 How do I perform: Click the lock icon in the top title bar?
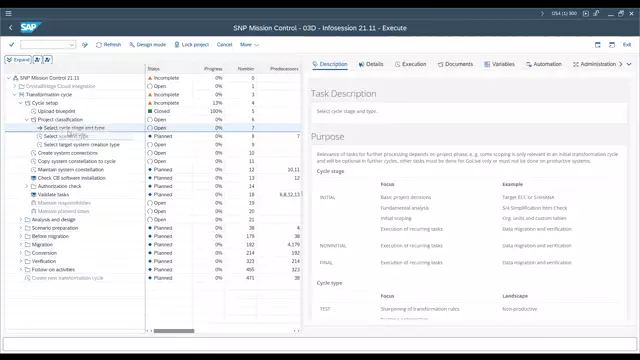(x=596, y=13)
